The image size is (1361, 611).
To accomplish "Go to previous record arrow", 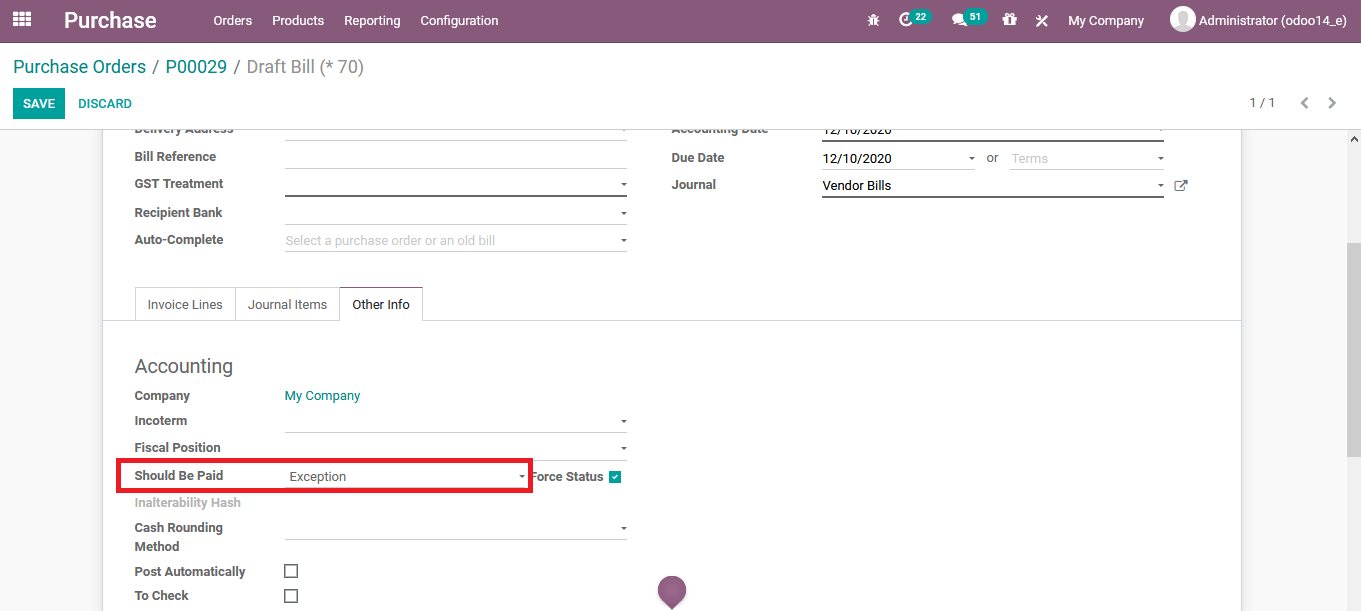I will pyautogui.click(x=1304, y=103).
